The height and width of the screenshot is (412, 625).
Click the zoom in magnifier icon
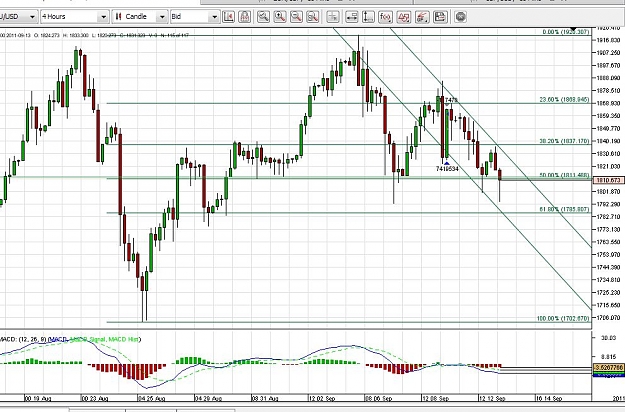[x=280, y=17]
